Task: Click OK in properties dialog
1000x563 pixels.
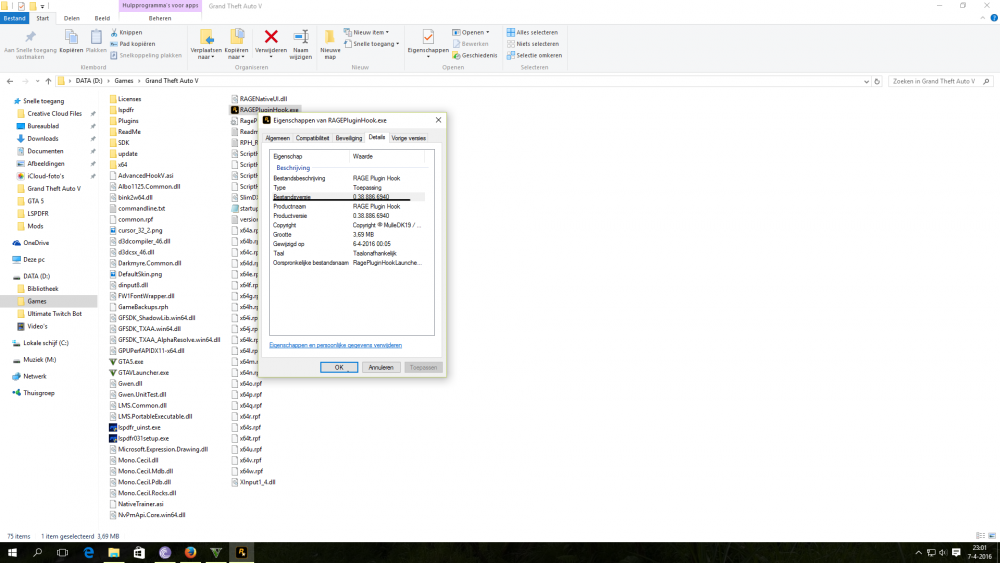Action: (x=339, y=367)
